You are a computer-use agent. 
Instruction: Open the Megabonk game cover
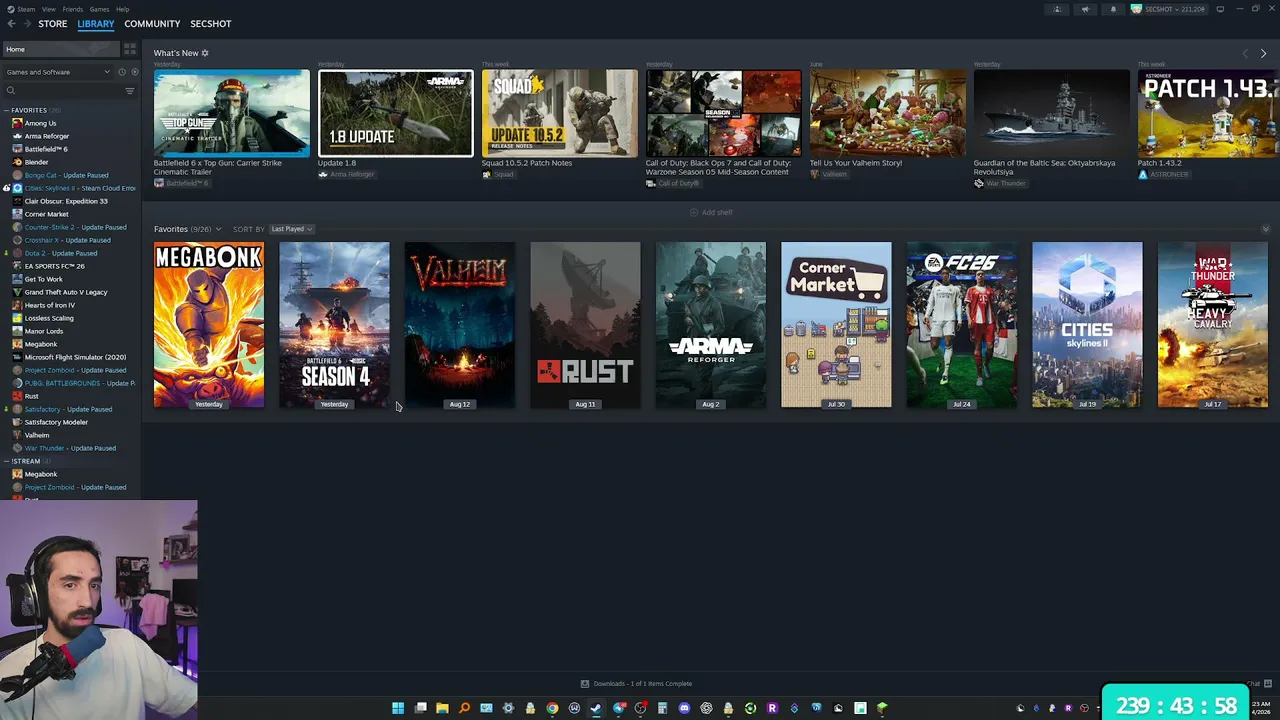pyautogui.click(x=209, y=325)
